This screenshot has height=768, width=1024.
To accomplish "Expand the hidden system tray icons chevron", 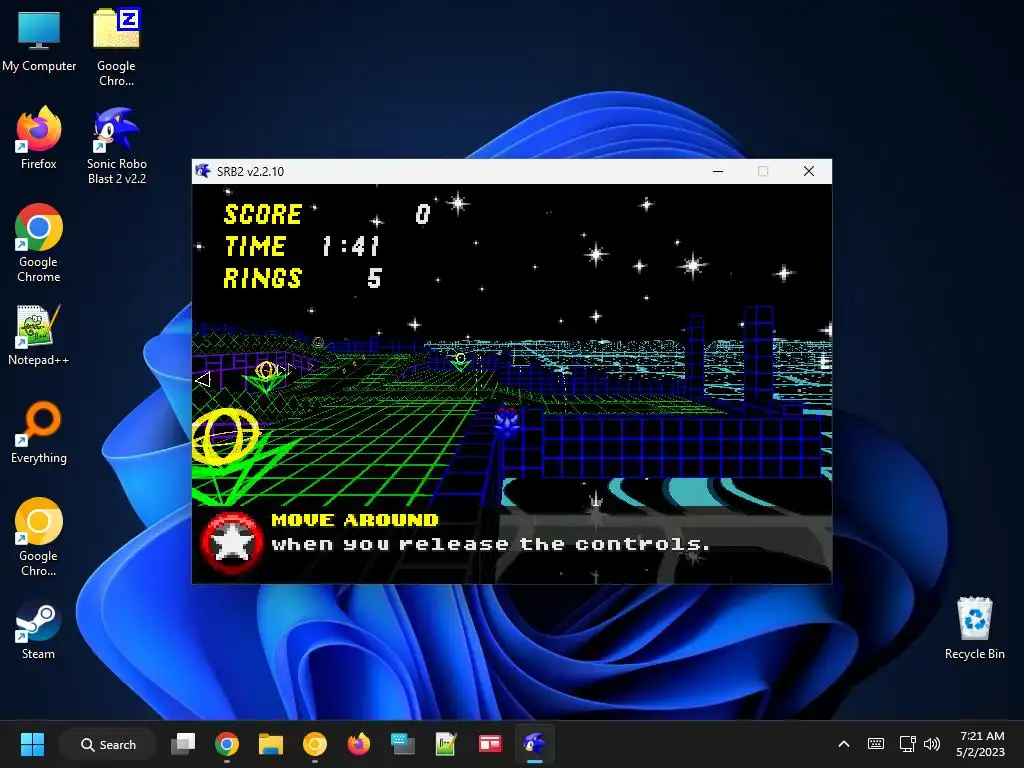I will [844, 744].
